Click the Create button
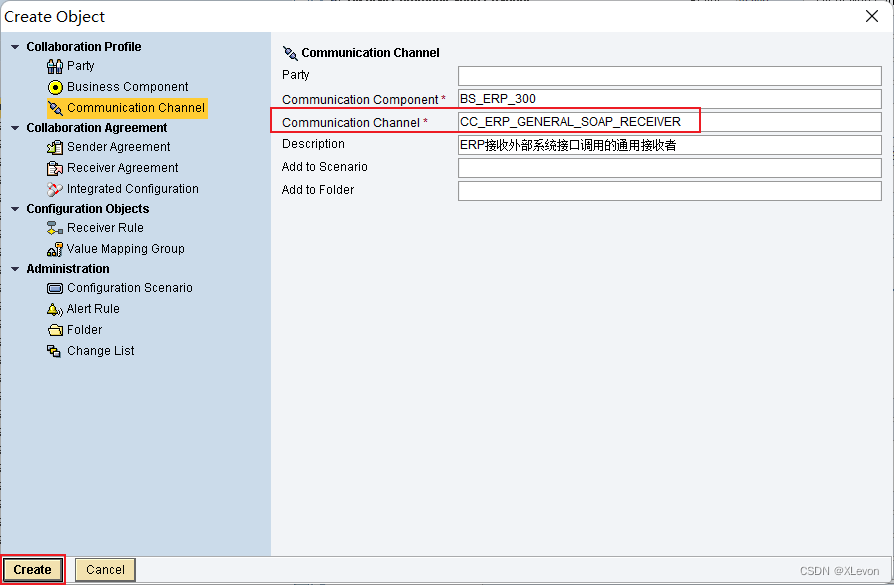The height and width of the screenshot is (585, 894). pyautogui.click(x=32, y=568)
